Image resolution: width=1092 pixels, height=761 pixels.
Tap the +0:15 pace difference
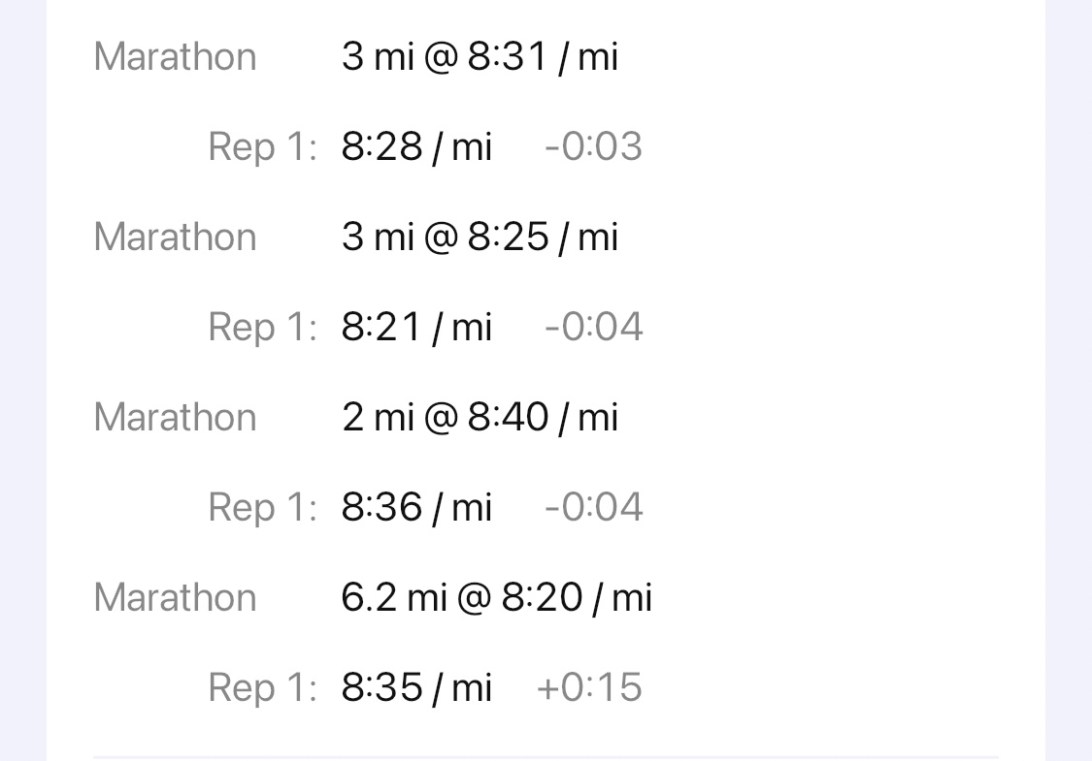[589, 687]
